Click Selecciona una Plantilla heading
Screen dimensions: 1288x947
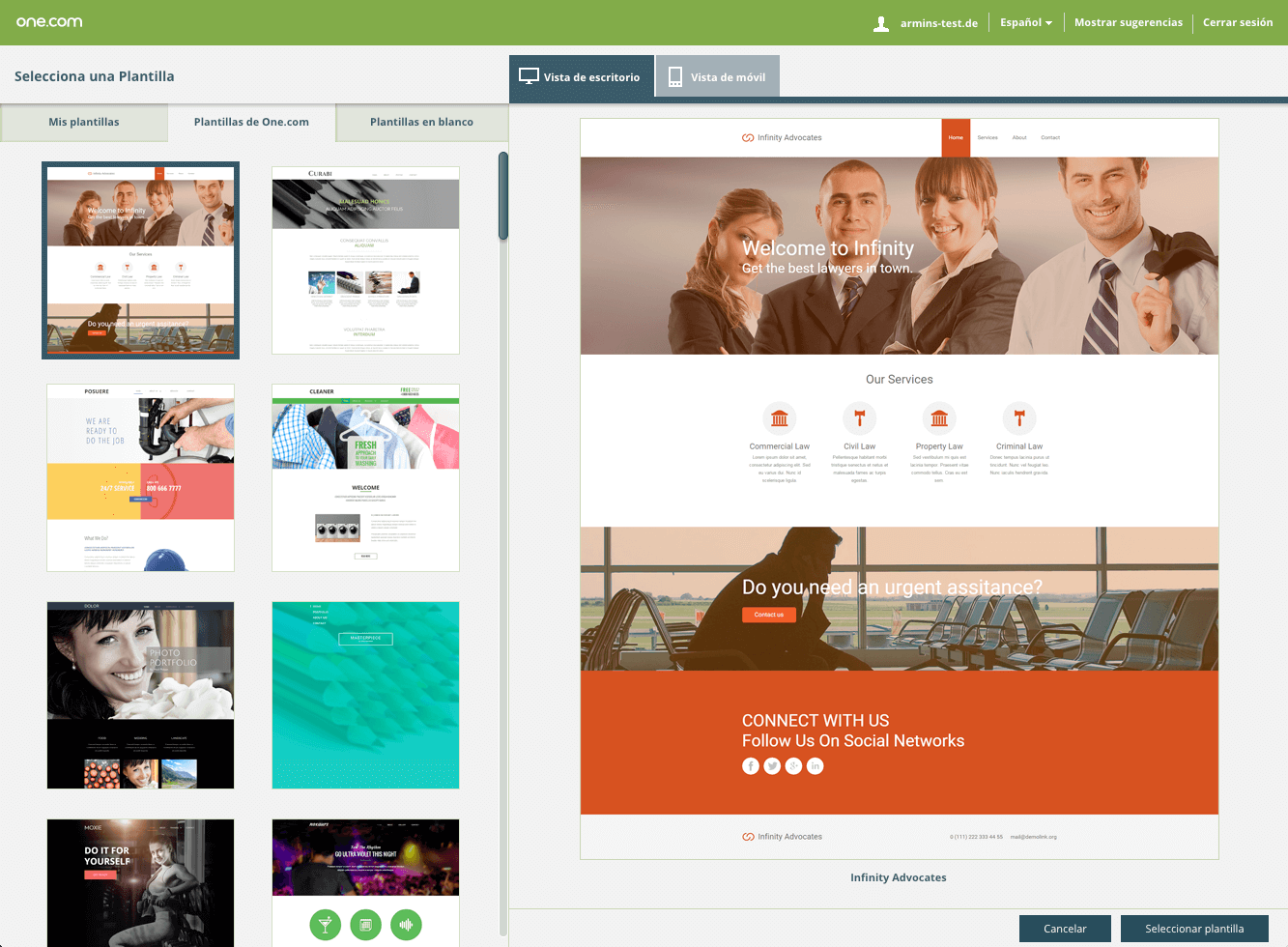95,76
